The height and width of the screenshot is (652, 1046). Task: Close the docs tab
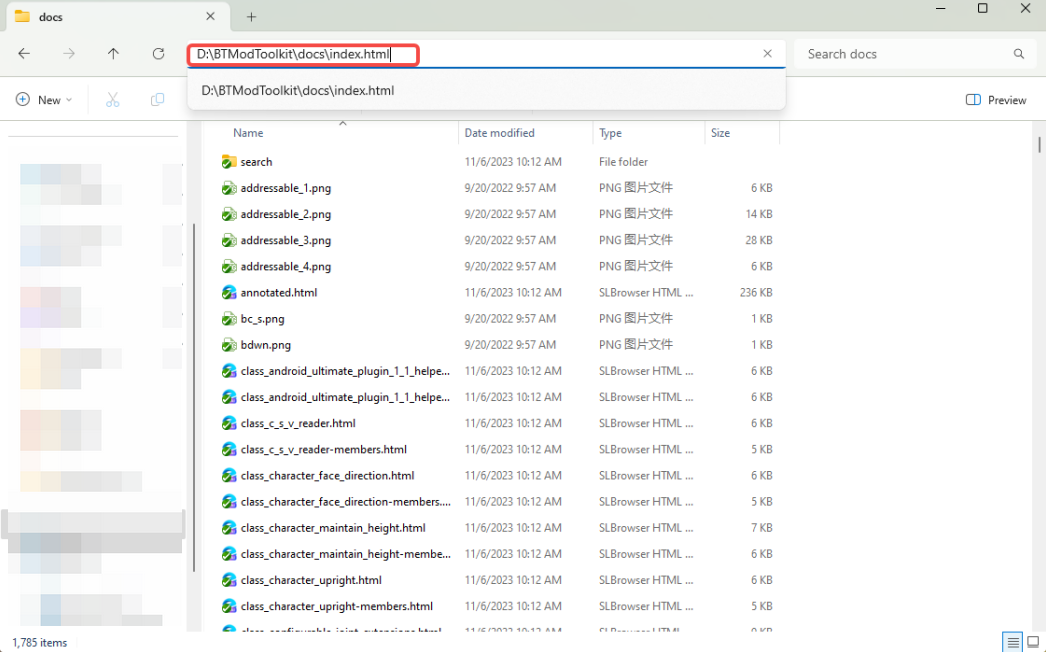pos(210,16)
